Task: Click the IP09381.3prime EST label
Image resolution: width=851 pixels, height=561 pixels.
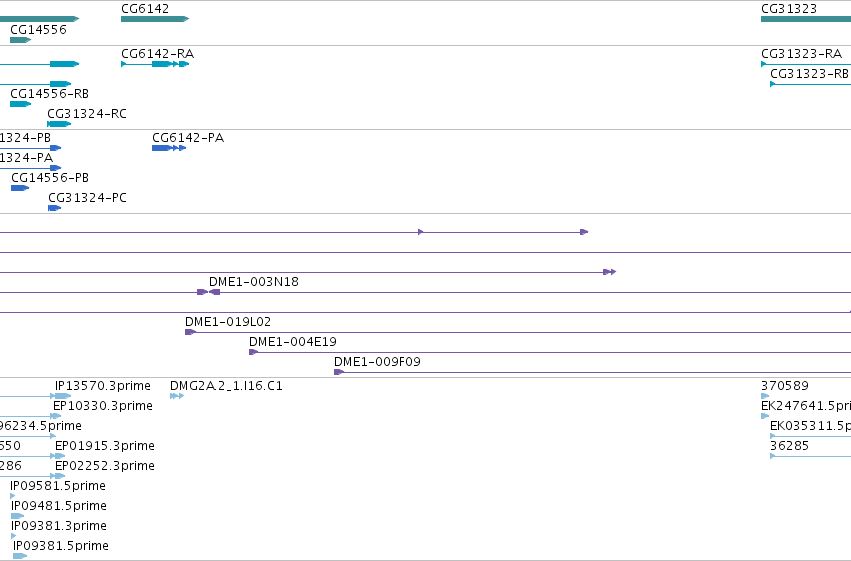Action: pyautogui.click(x=59, y=526)
